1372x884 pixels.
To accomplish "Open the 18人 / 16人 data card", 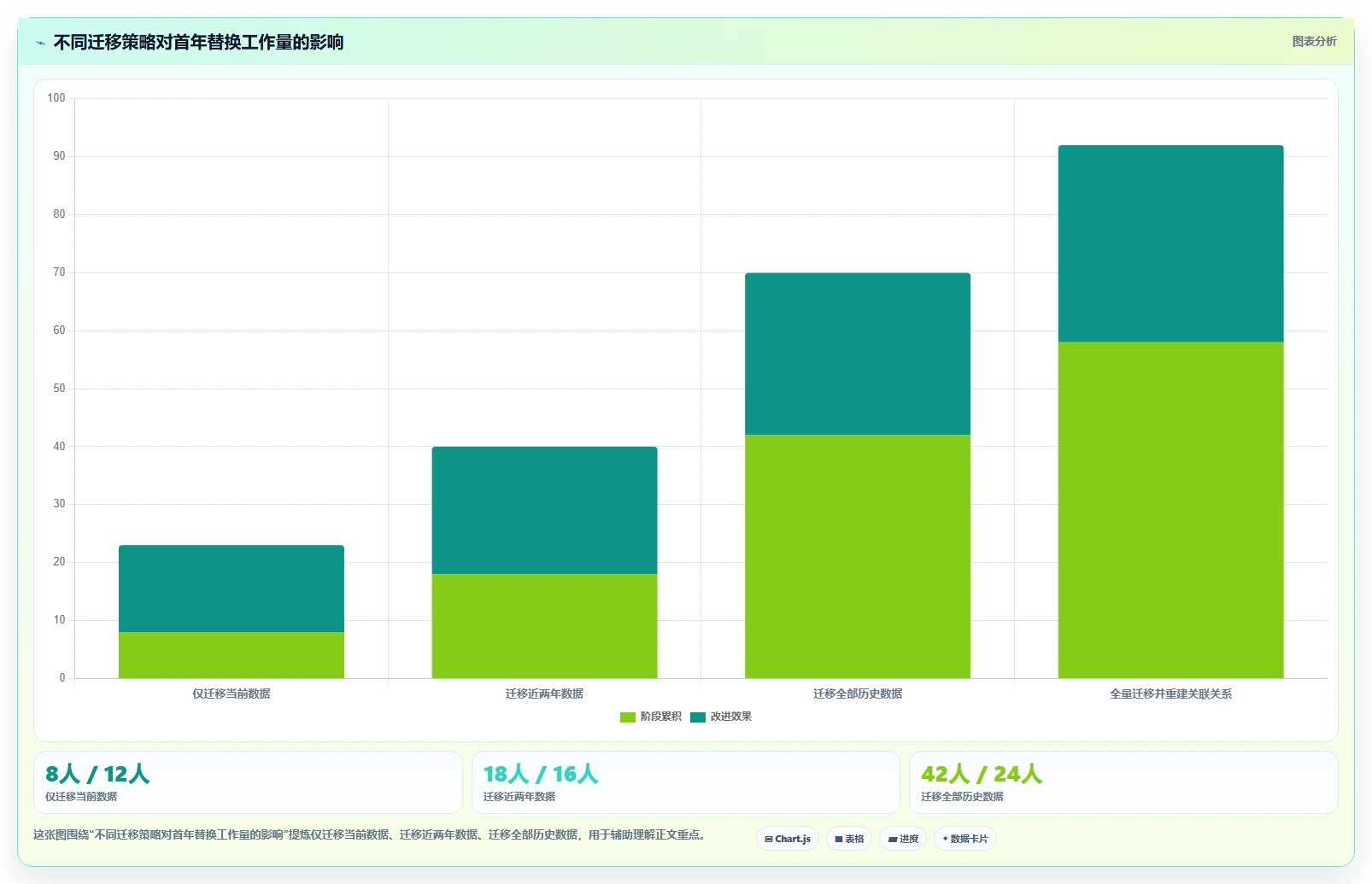I will tap(686, 782).
